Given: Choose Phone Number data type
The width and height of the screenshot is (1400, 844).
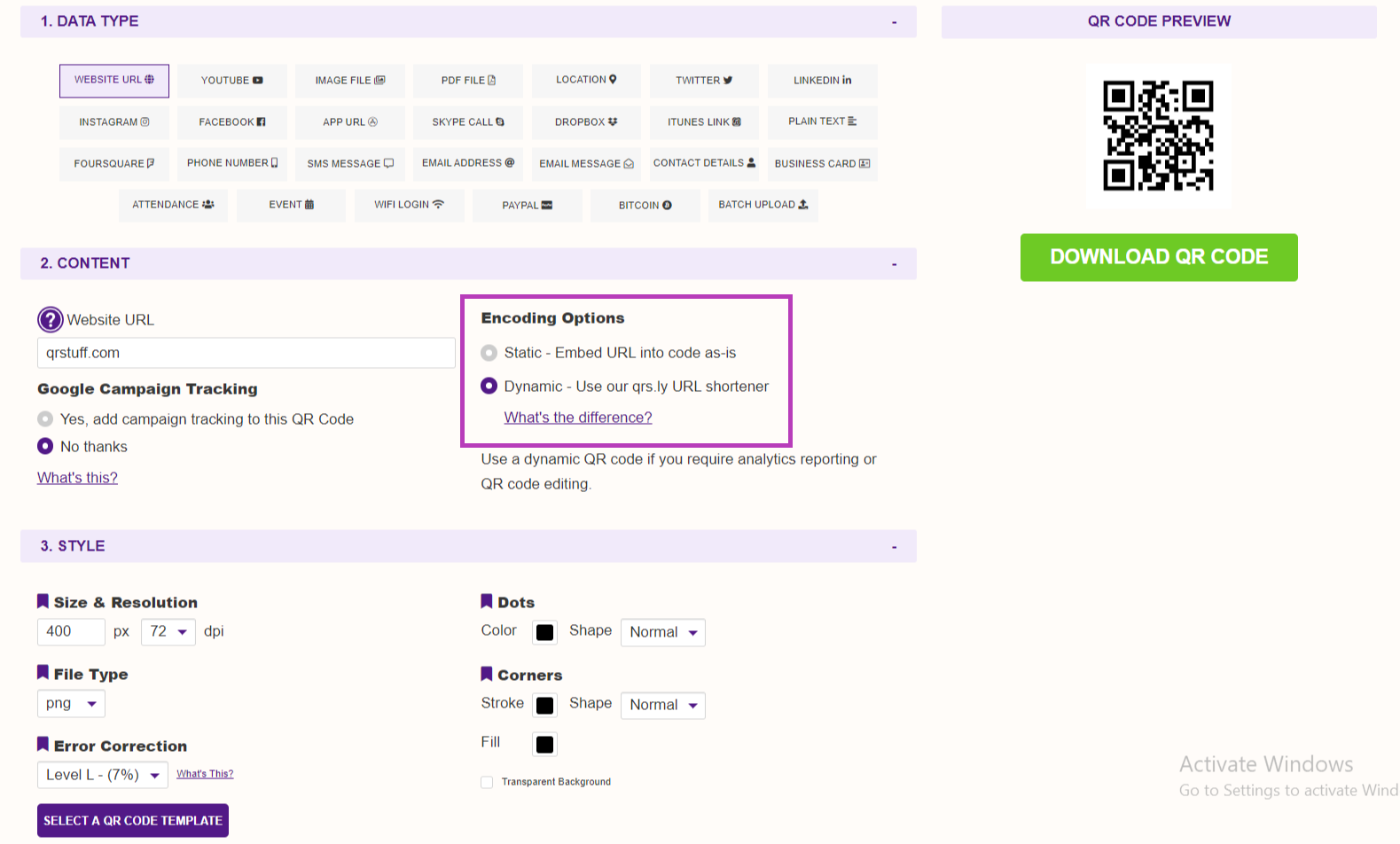Looking at the screenshot, I should pos(231,164).
